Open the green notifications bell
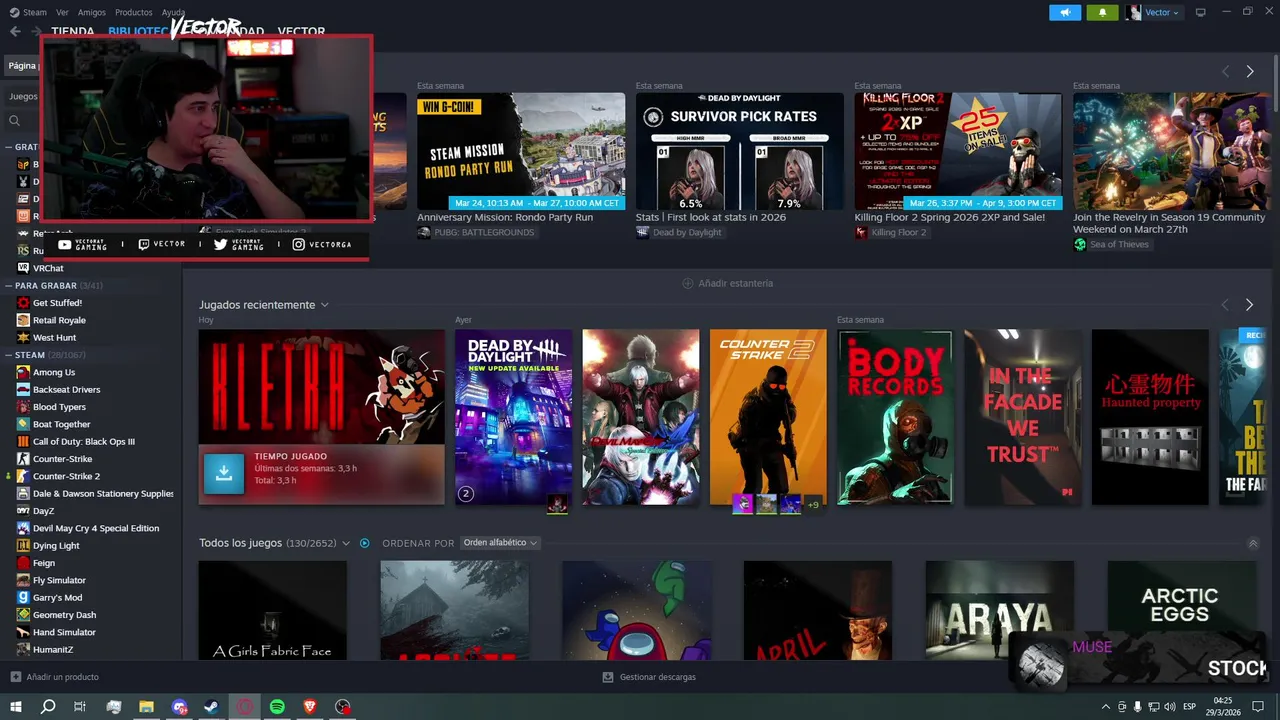The height and width of the screenshot is (720, 1280). point(1103,12)
